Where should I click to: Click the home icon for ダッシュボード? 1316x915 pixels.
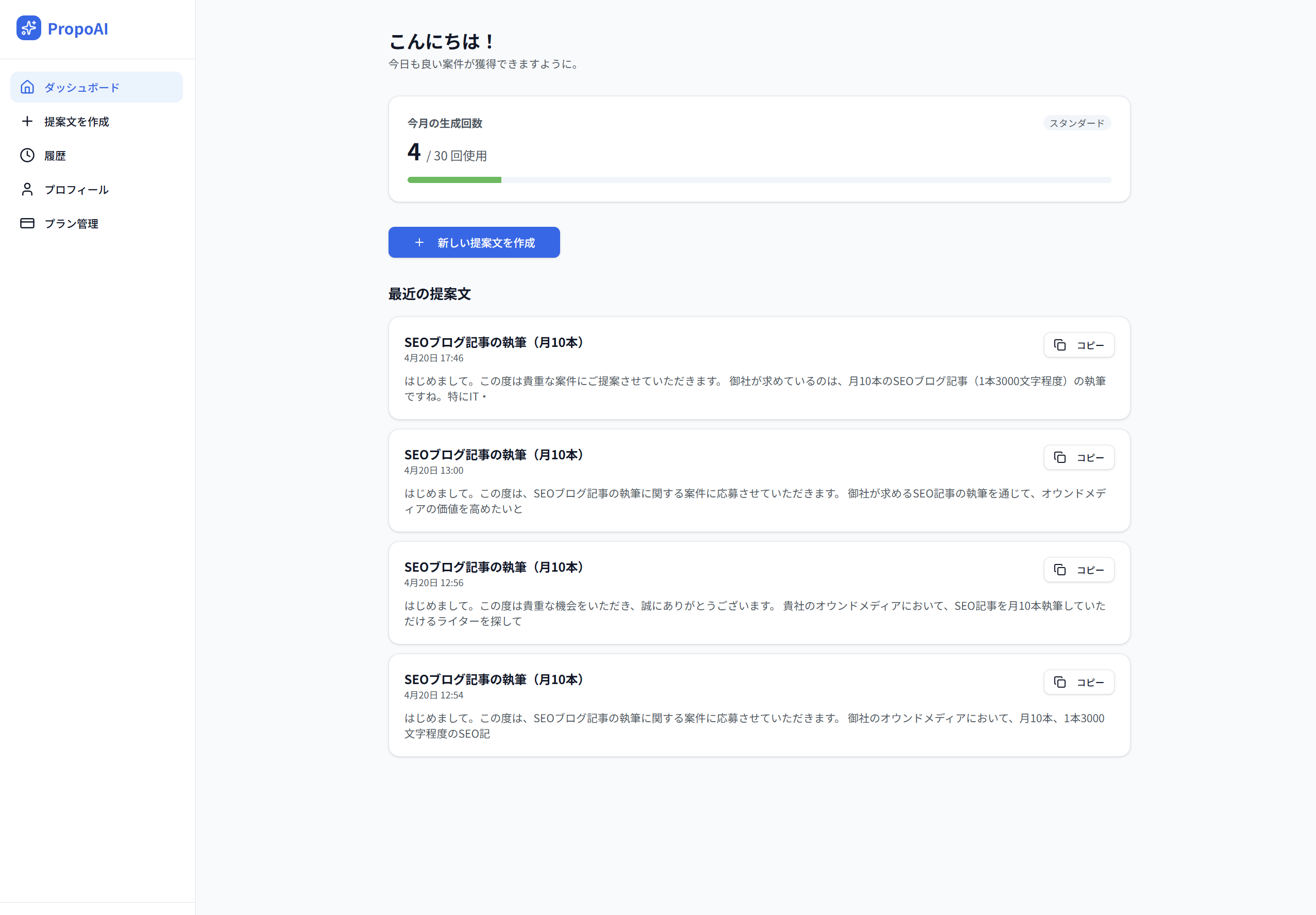pyautogui.click(x=27, y=87)
